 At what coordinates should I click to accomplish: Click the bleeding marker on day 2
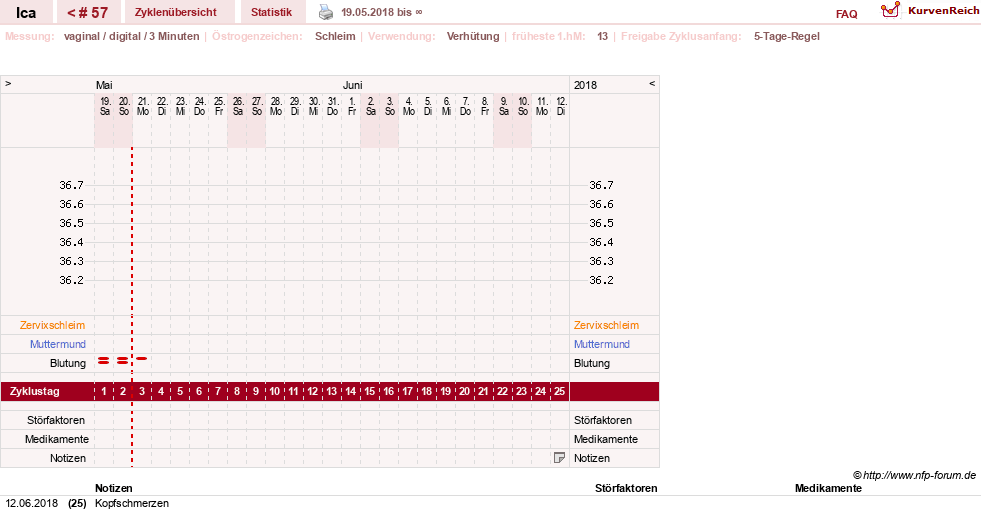click(123, 361)
